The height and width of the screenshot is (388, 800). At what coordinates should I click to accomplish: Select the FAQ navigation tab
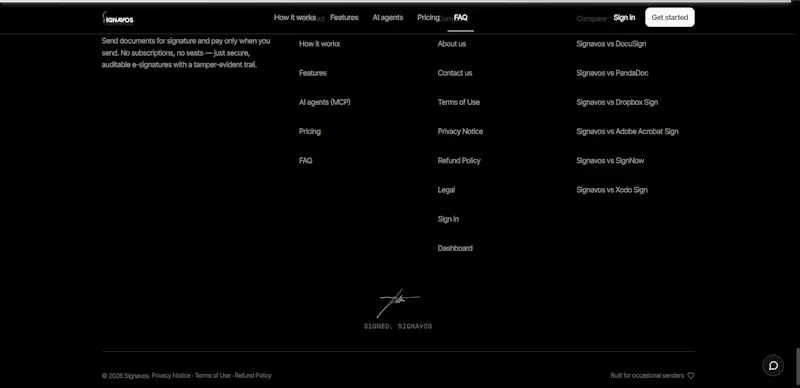point(461,17)
